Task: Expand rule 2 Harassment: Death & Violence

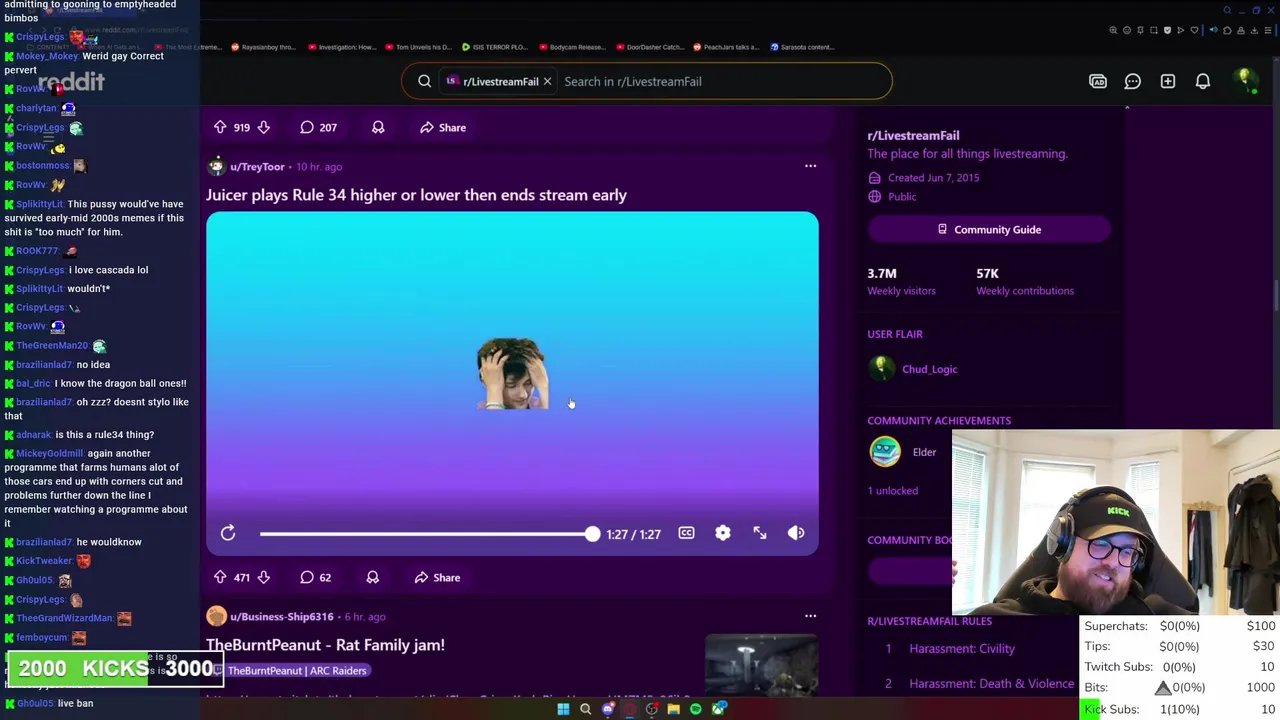Action: 991,683
